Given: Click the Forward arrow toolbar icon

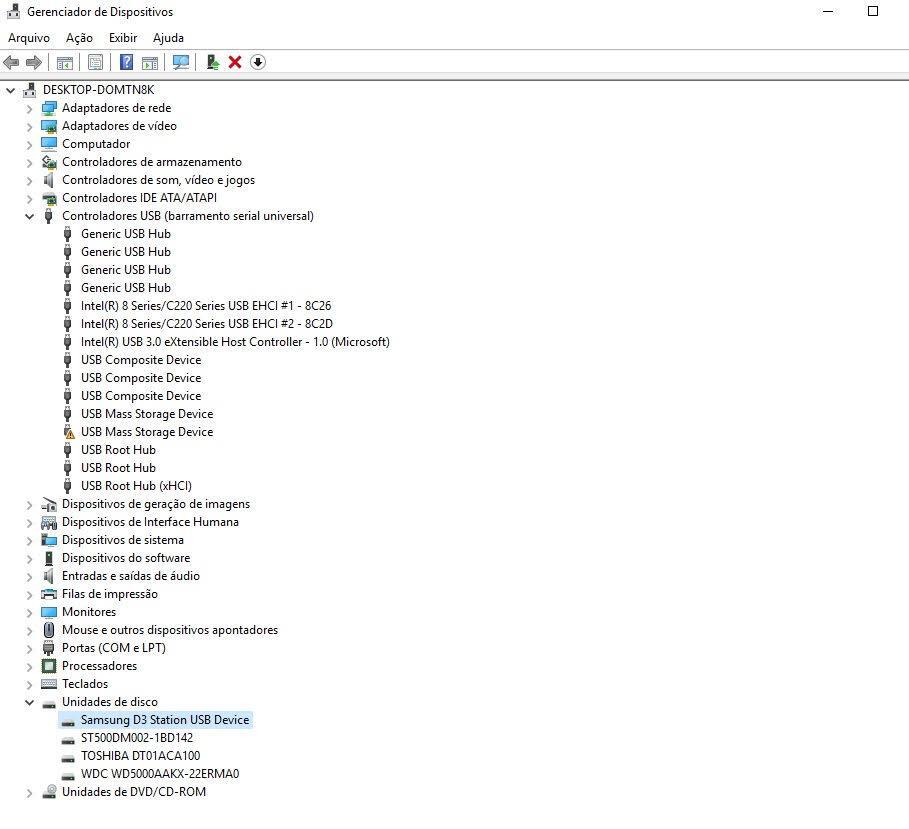Looking at the screenshot, I should [34, 62].
